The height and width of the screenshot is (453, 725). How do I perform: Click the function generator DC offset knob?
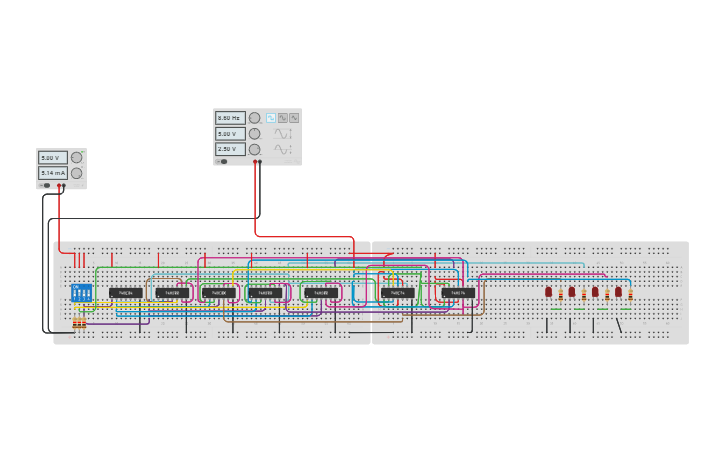[254, 149]
